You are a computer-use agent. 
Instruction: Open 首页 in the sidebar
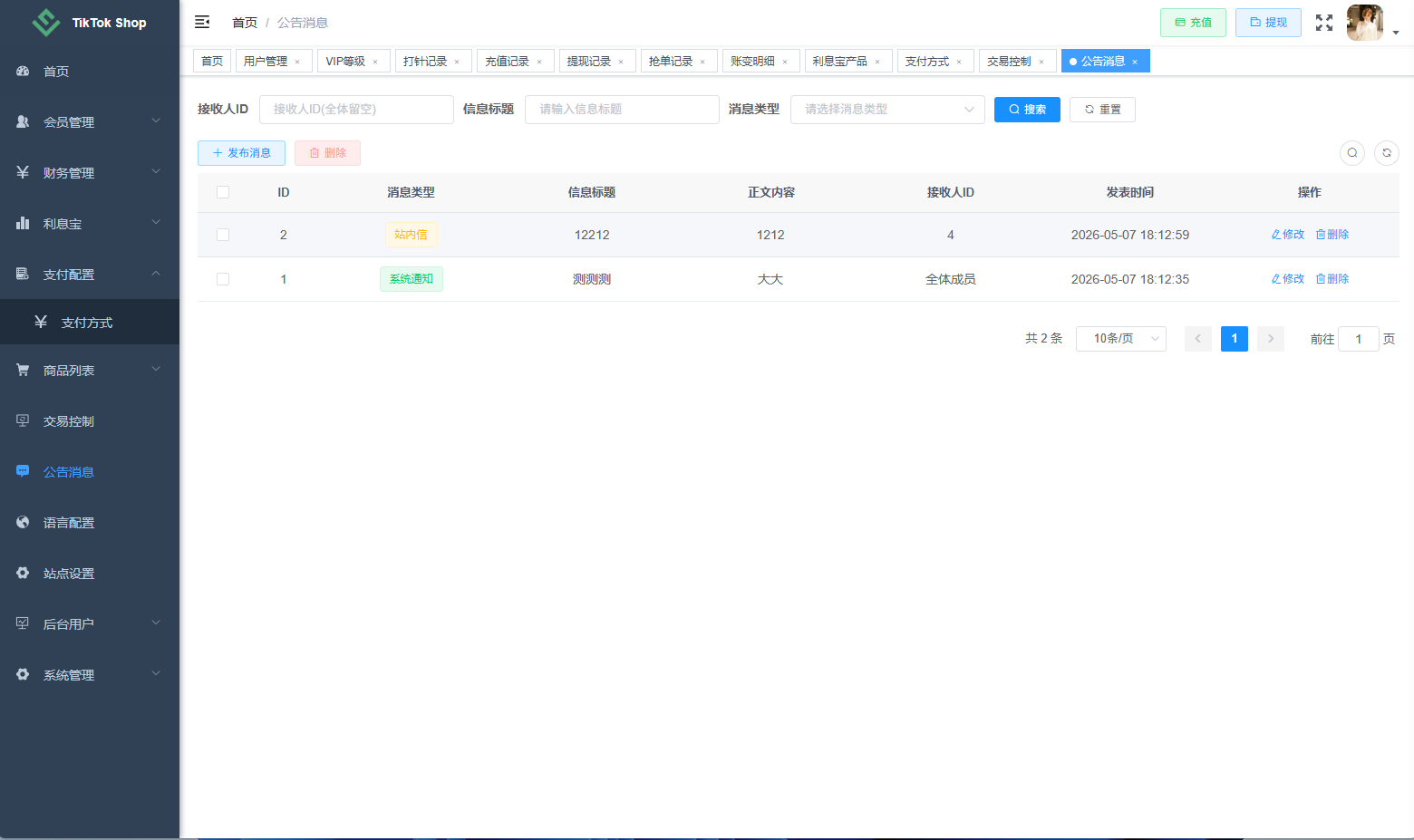click(x=90, y=72)
